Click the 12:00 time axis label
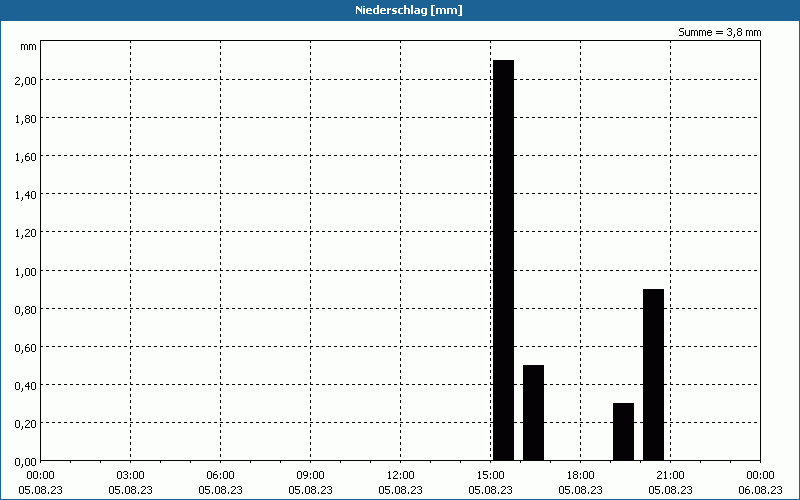Viewport: 800px width, 500px height. [x=401, y=476]
